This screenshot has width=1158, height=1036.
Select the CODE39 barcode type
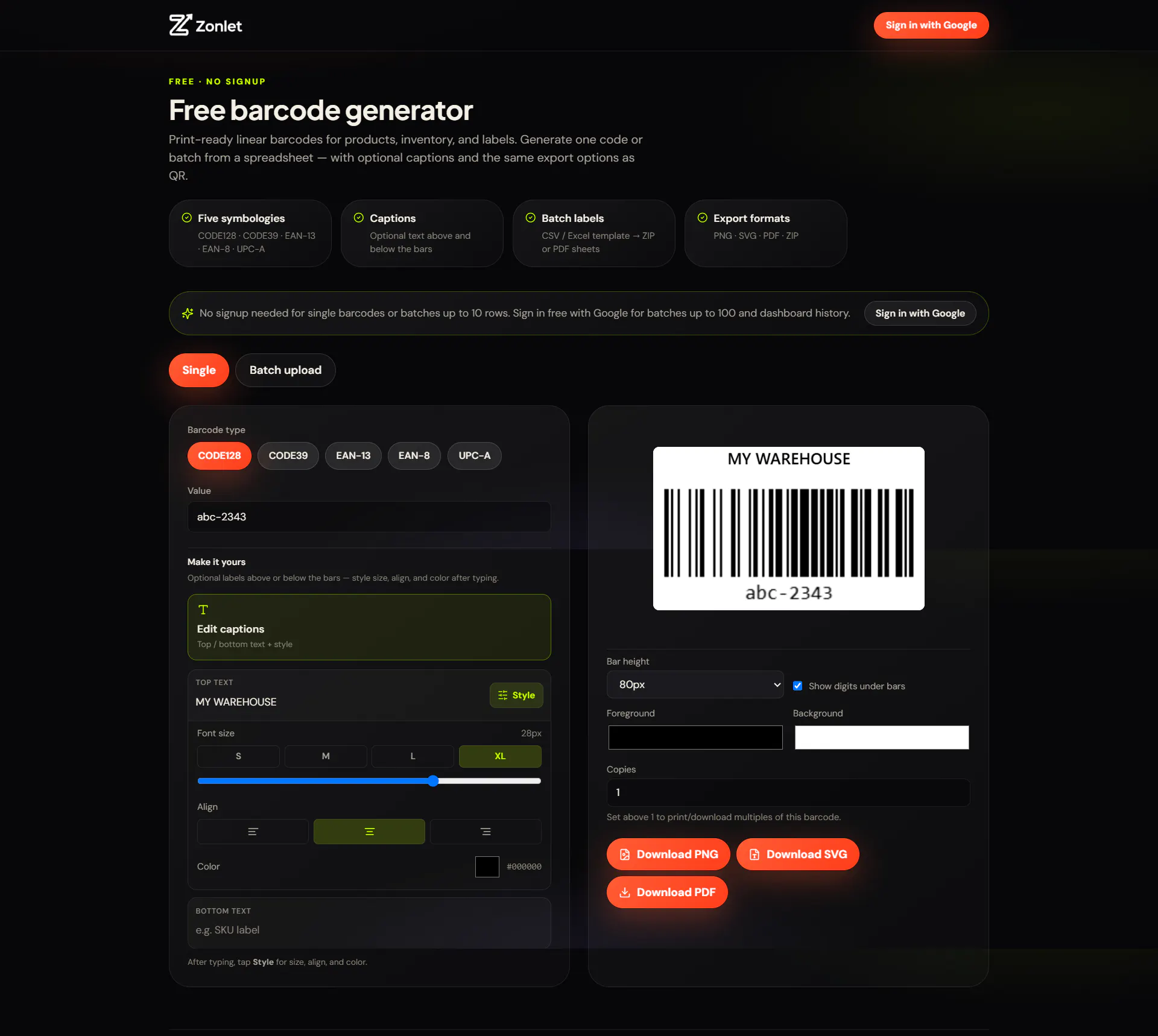point(288,456)
